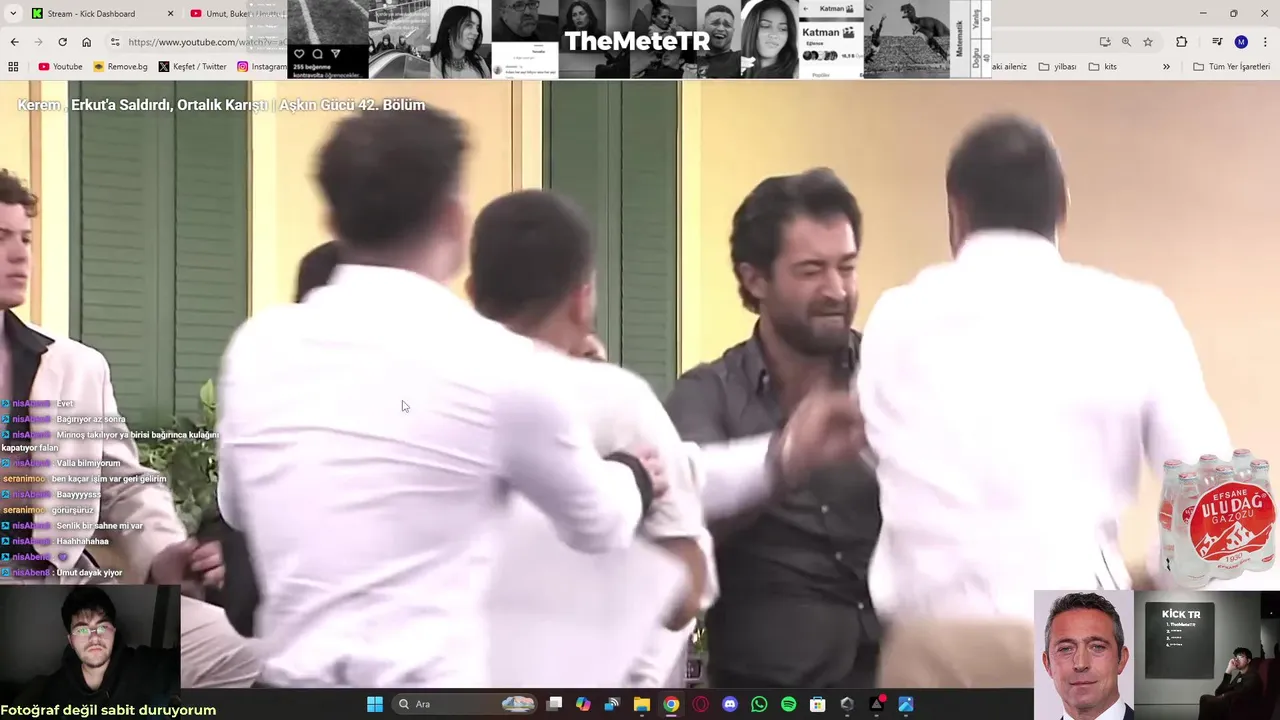
Task: Open Chrome three-dot menu
Action: click(1266, 42)
